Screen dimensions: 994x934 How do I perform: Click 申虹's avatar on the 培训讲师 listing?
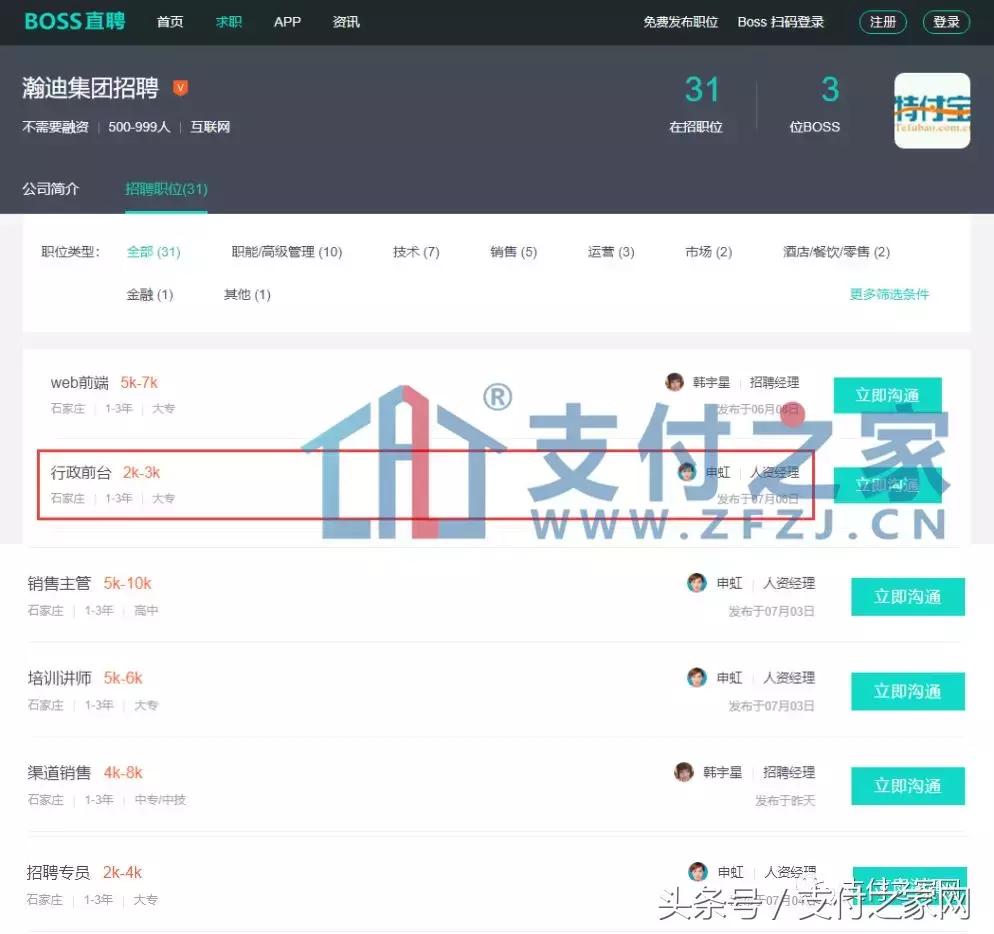tap(697, 677)
